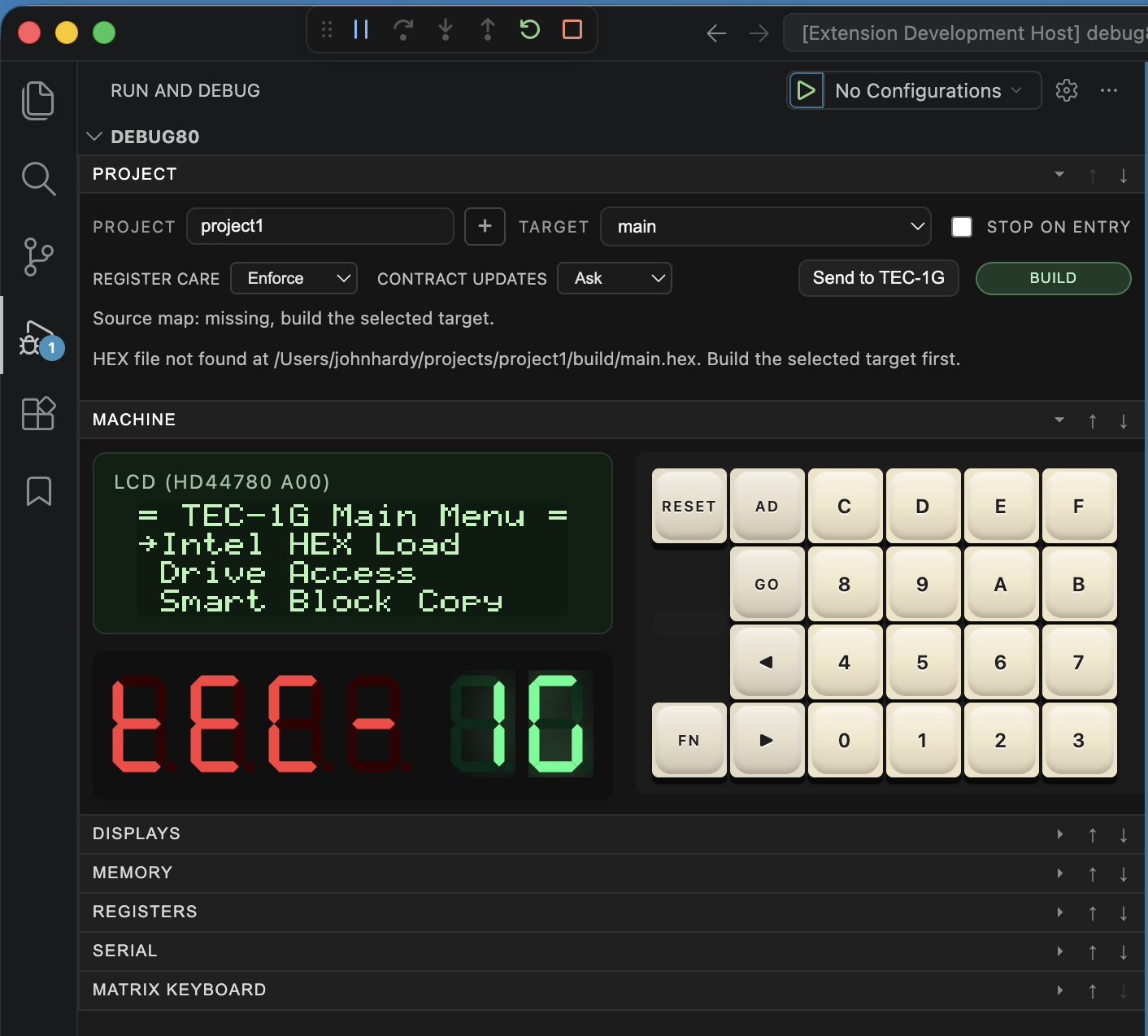Open the Run and Debug more actions menu
This screenshot has width=1148, height=1036.
[x=1109, y=90]
